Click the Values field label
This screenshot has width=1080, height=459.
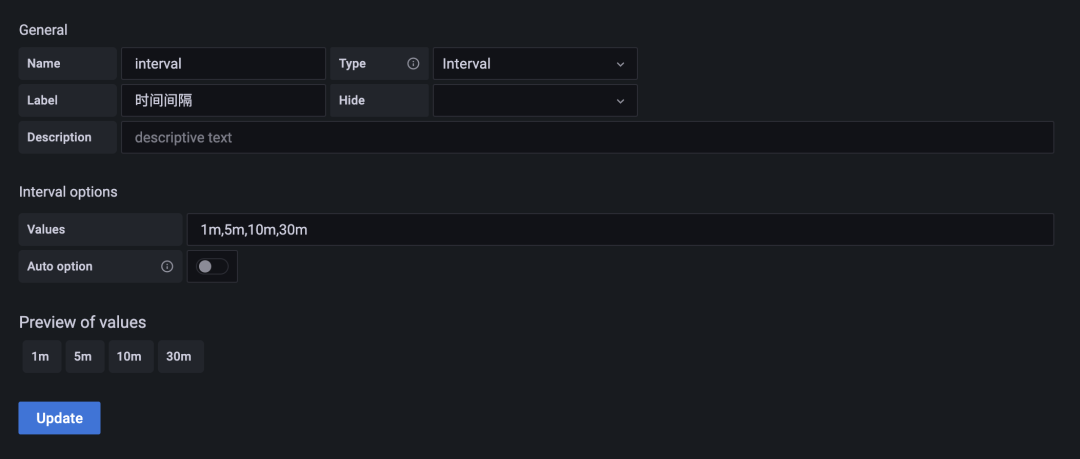(46, 230)
